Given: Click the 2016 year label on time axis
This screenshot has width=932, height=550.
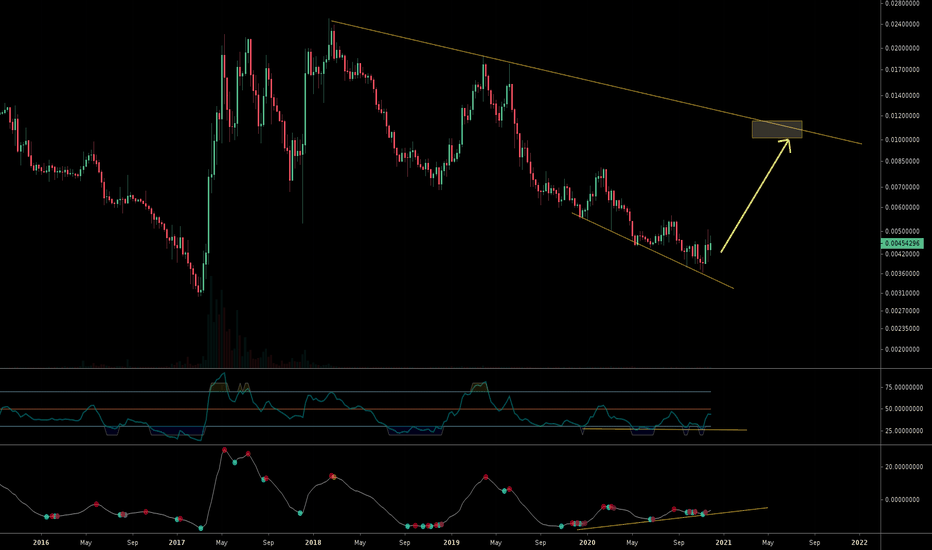Looking at the screenshot, I should pyautogui.click(x=41, y=542).
